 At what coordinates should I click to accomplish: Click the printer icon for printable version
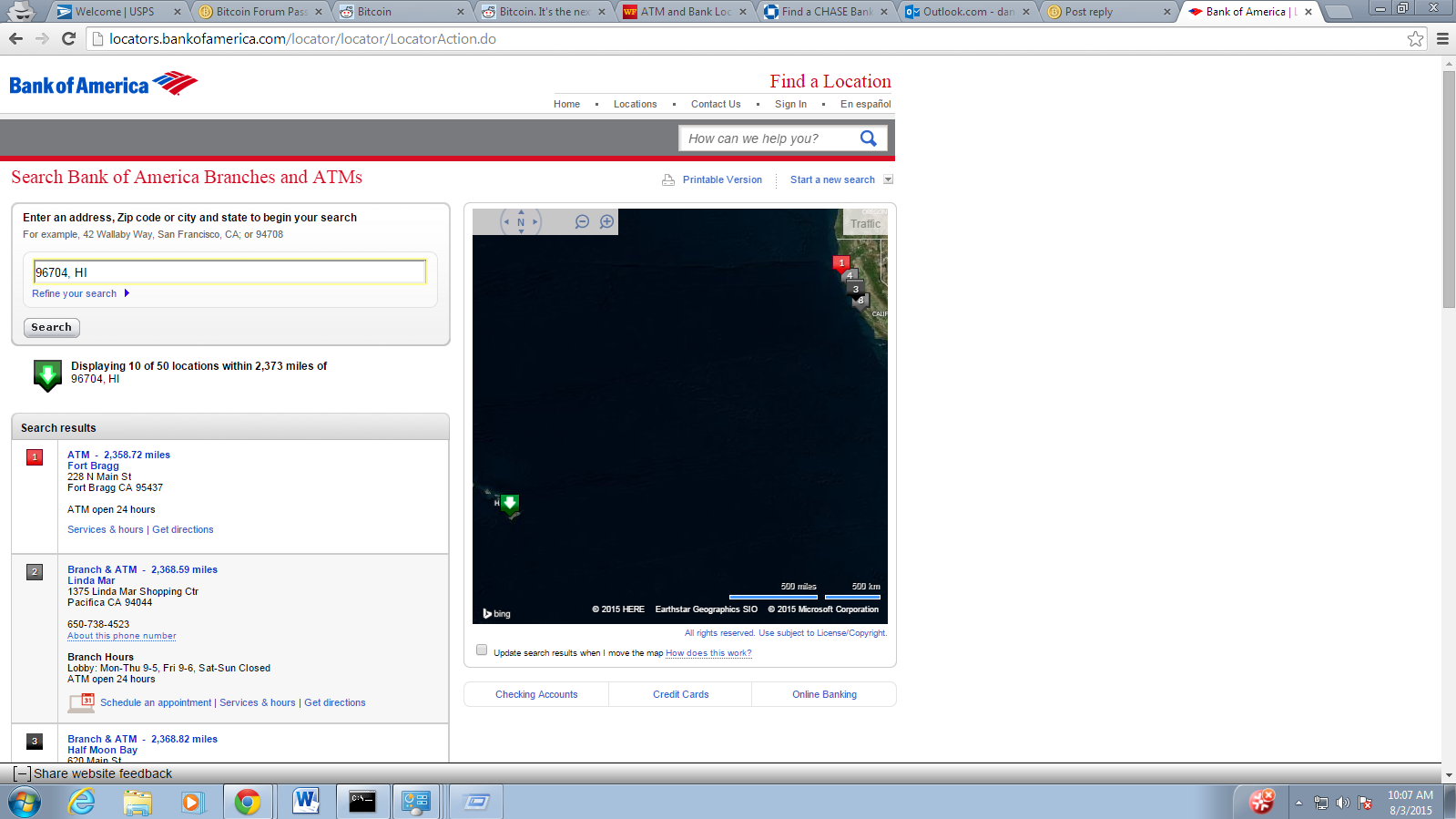(668, 179)
